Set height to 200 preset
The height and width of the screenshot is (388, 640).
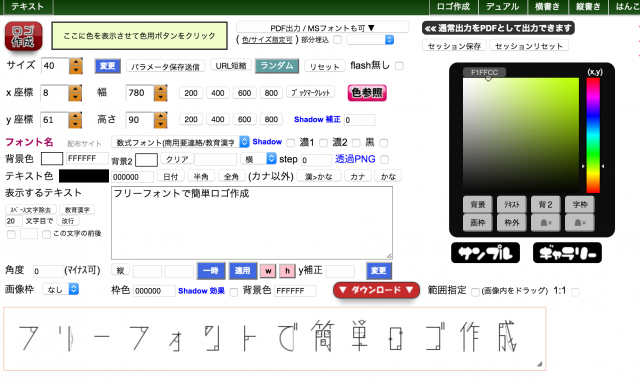click(x=191, y=119)
